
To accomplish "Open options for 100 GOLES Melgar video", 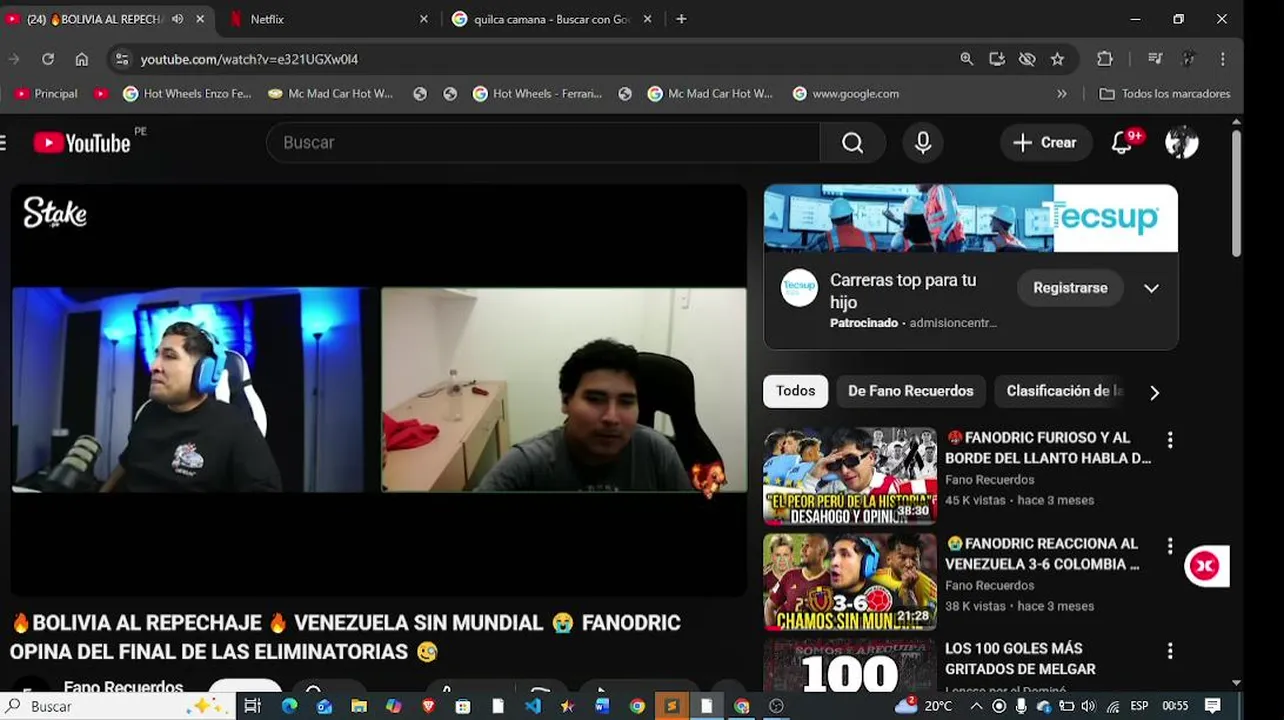I will click(1170, 650).
